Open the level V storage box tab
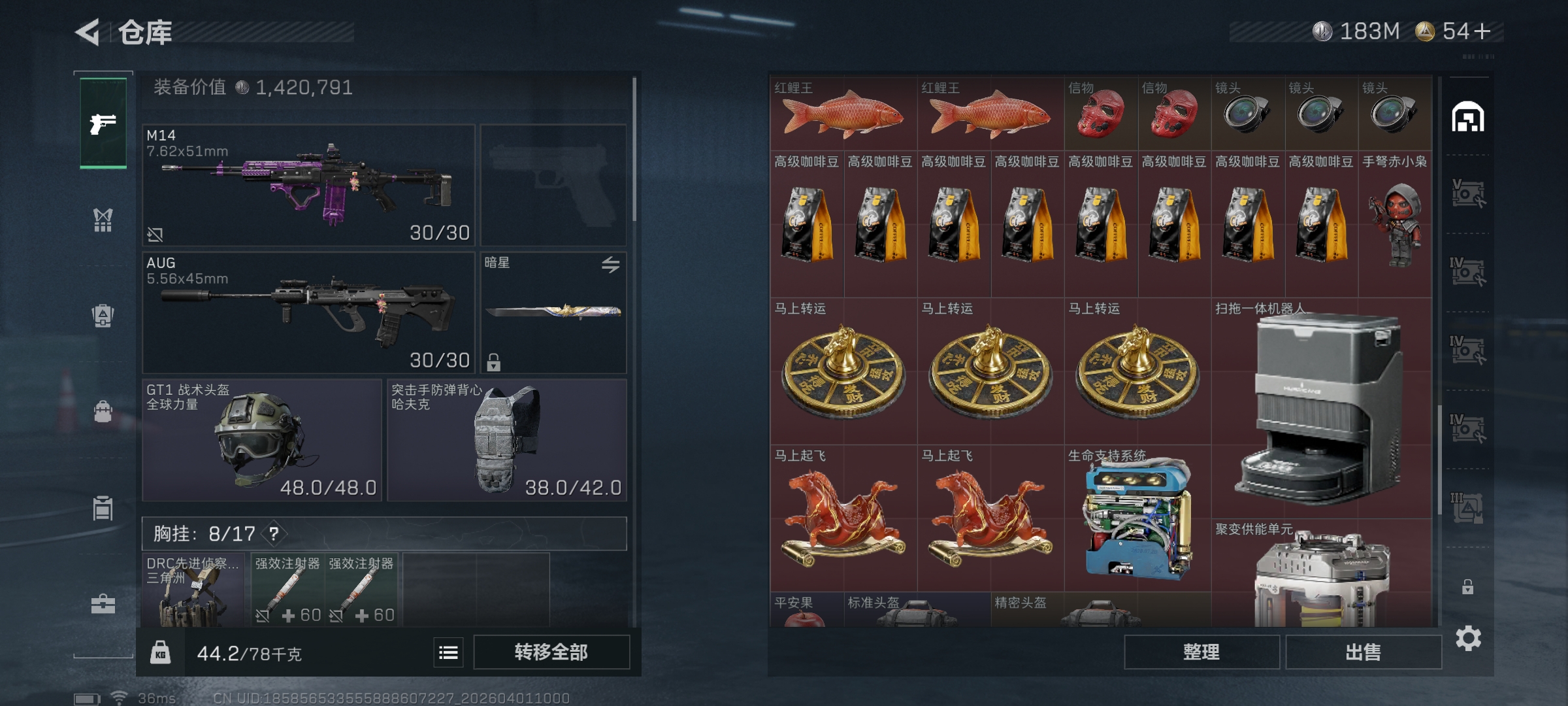The width and height of the screenshot is (1568, 706). pos(1467,193)
